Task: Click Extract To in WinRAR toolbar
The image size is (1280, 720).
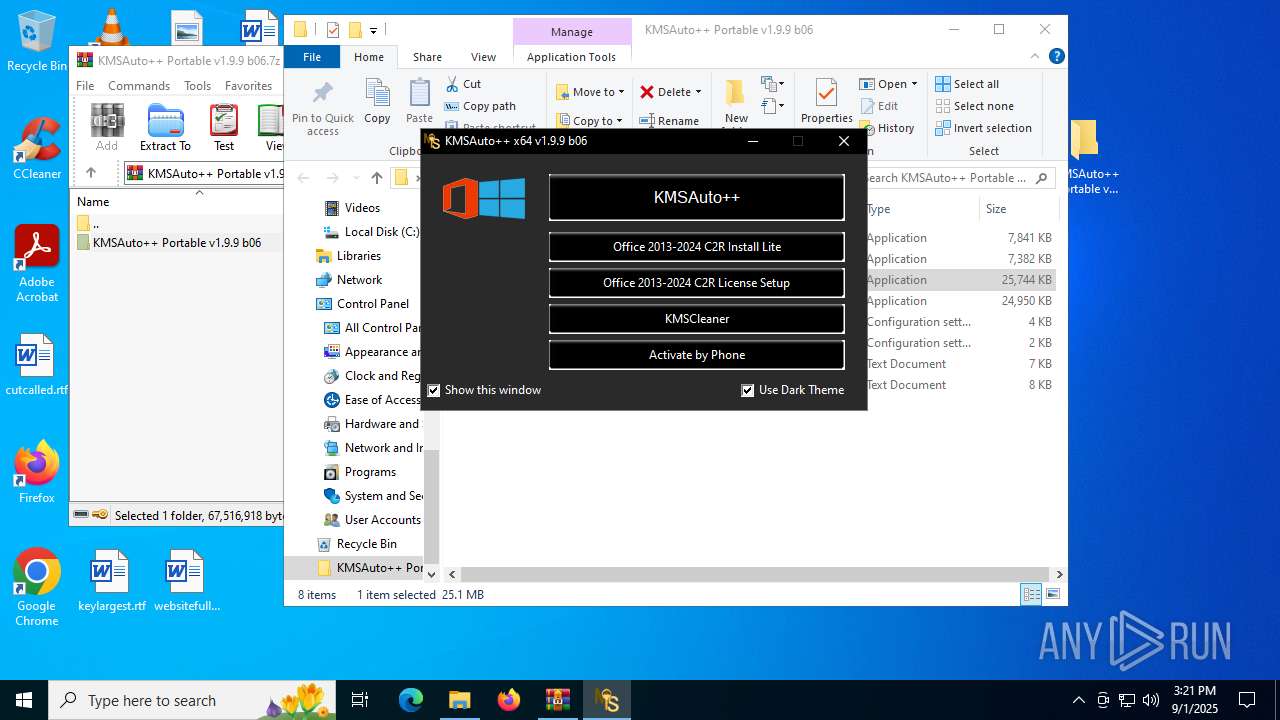Action: (x=165, y=128)
